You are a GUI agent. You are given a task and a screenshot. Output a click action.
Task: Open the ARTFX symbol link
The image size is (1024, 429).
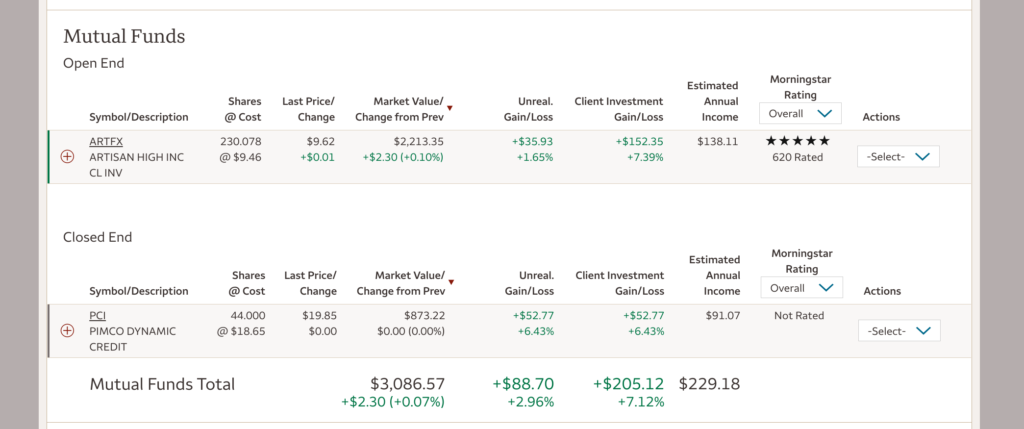coord(105,141)
